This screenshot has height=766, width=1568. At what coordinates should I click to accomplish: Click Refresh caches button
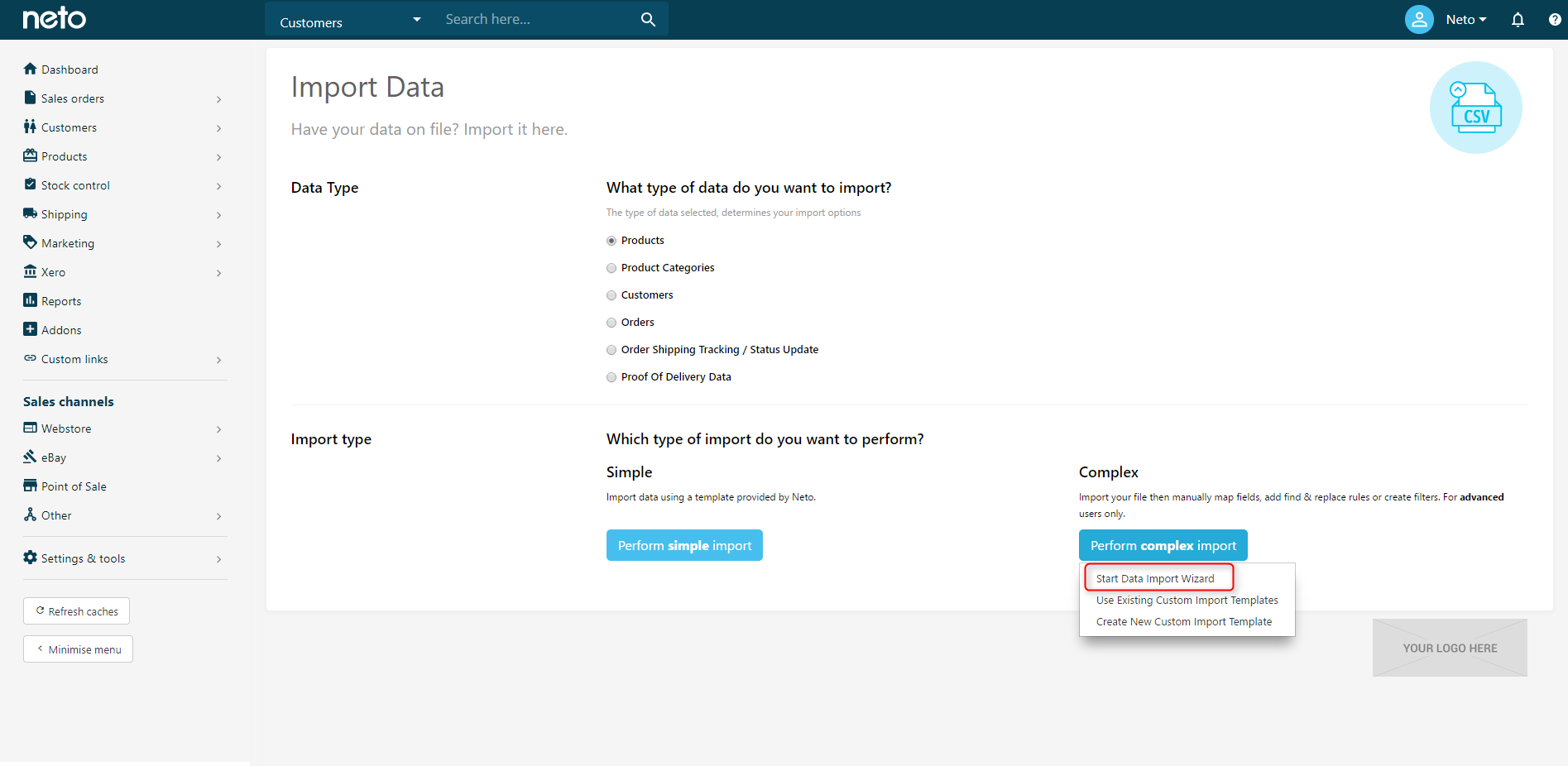click(x=76, y=611)
